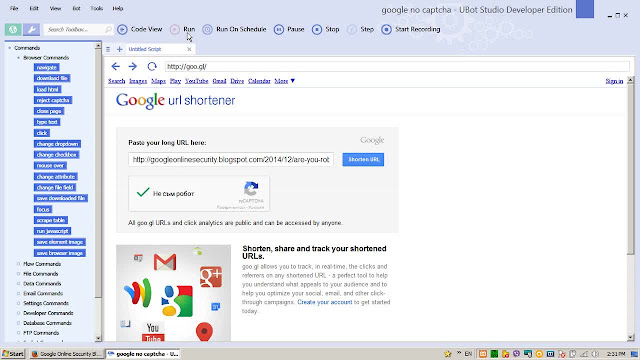640x360 pixels.
Task: Click the http://goo.gl/ address bar
Action: [397, 66]
